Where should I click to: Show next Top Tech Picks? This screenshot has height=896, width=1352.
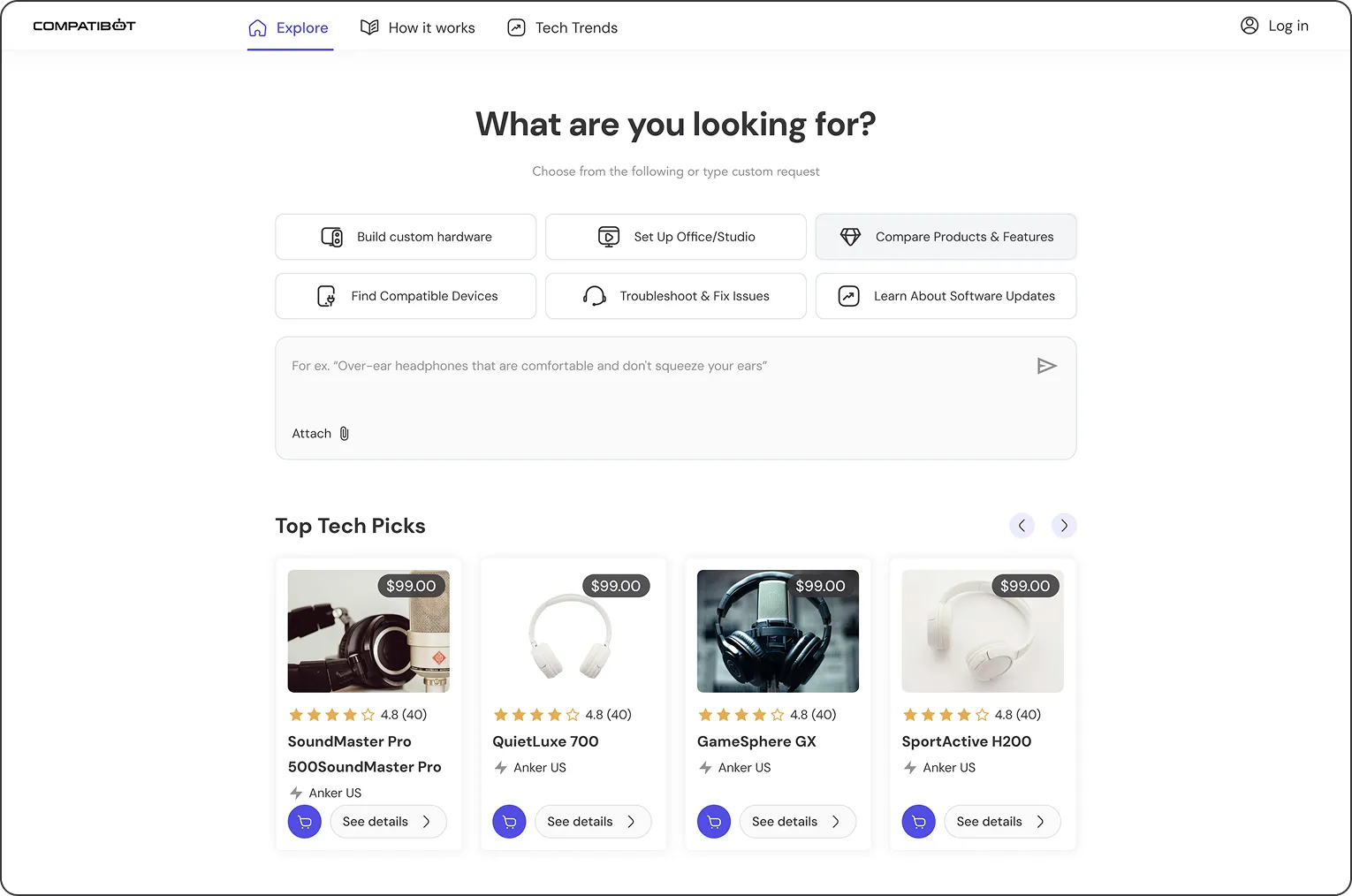click(1064, 526)
